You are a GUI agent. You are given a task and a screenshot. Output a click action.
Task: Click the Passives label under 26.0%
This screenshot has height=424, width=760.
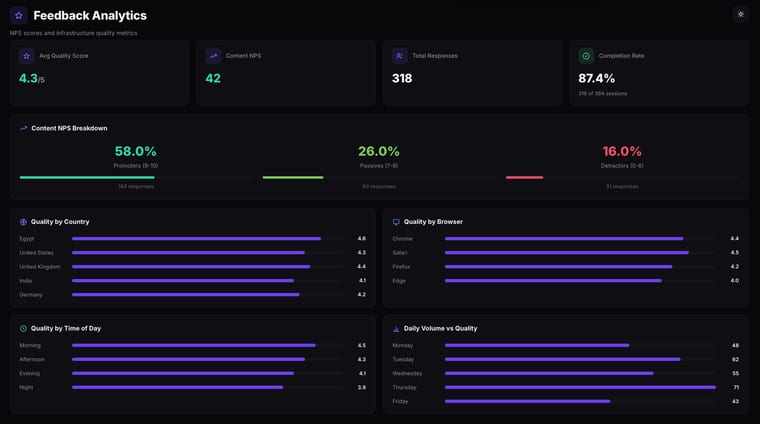[379, 166]
